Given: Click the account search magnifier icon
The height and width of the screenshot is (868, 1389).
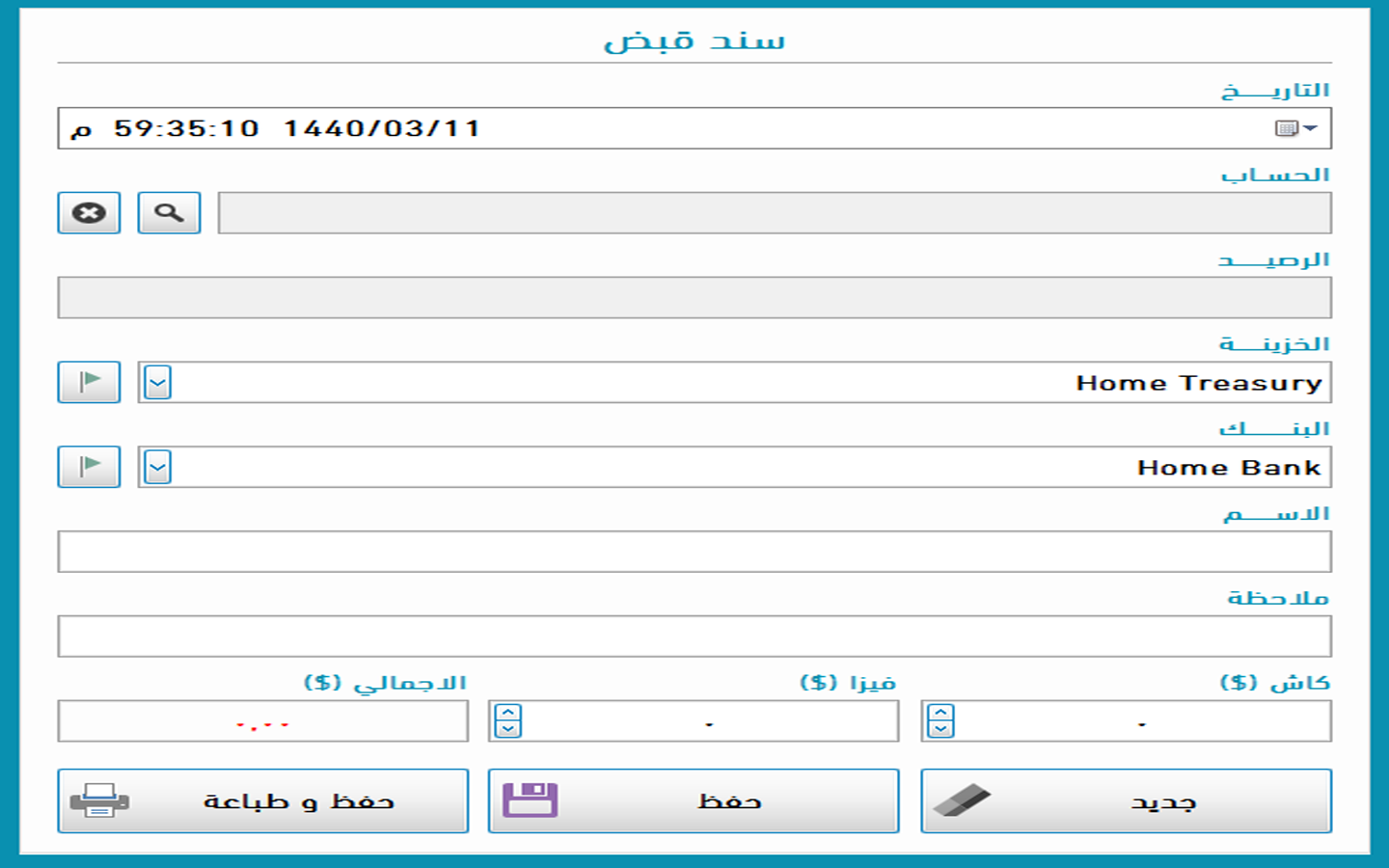Looking at the screenshot, I should (x=169, y=213).
